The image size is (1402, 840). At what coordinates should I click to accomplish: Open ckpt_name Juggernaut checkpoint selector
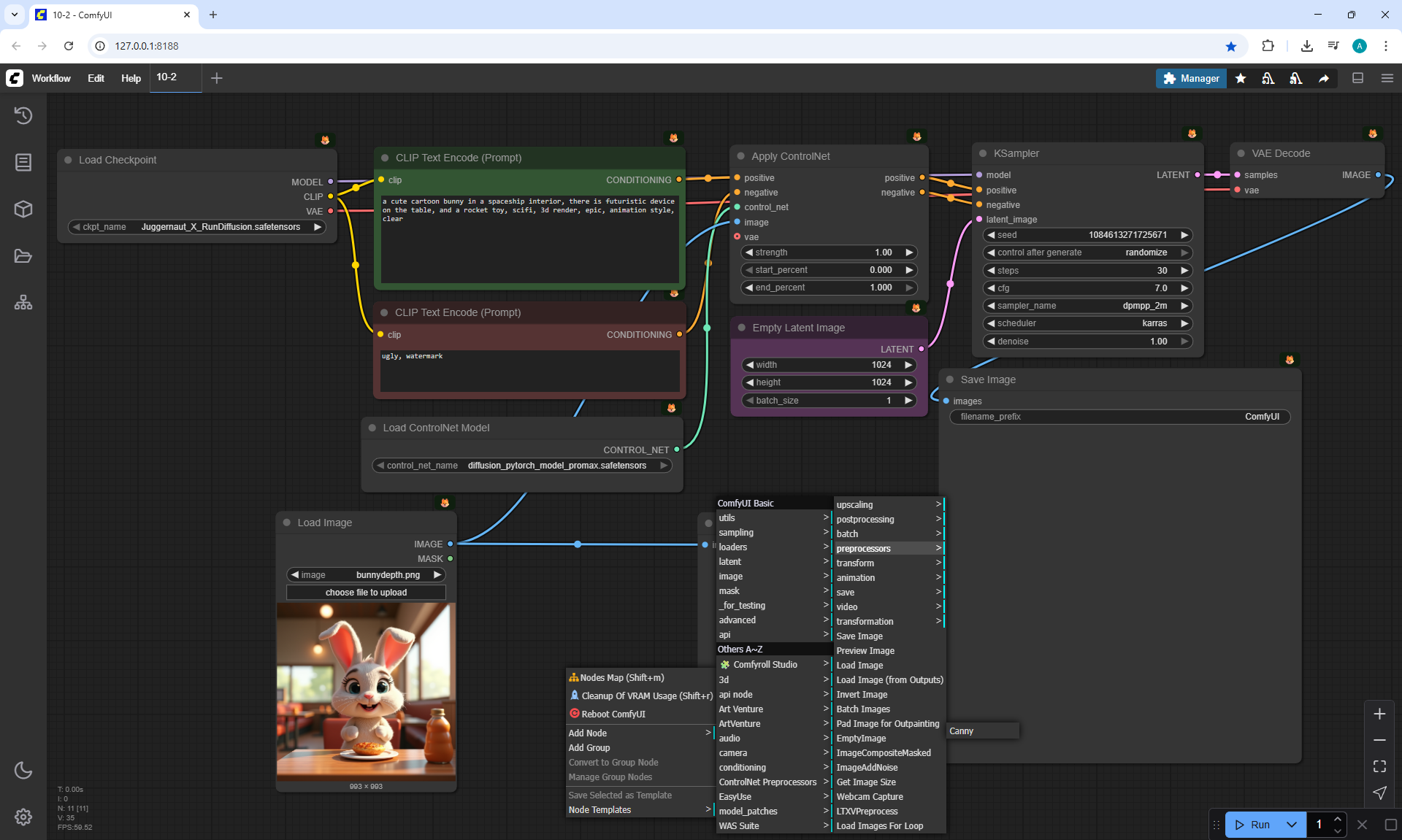click(196, 227)
